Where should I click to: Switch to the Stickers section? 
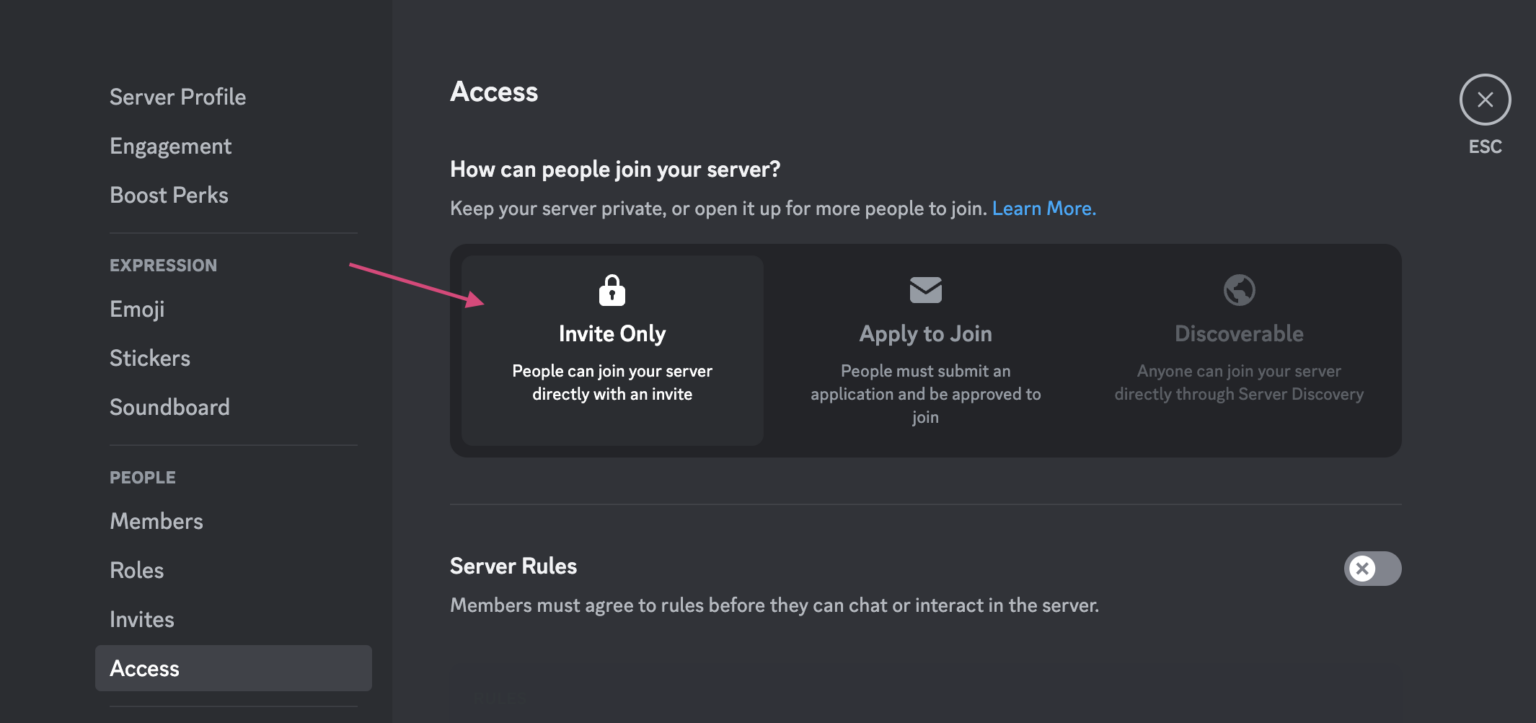[x=150, y=358]
